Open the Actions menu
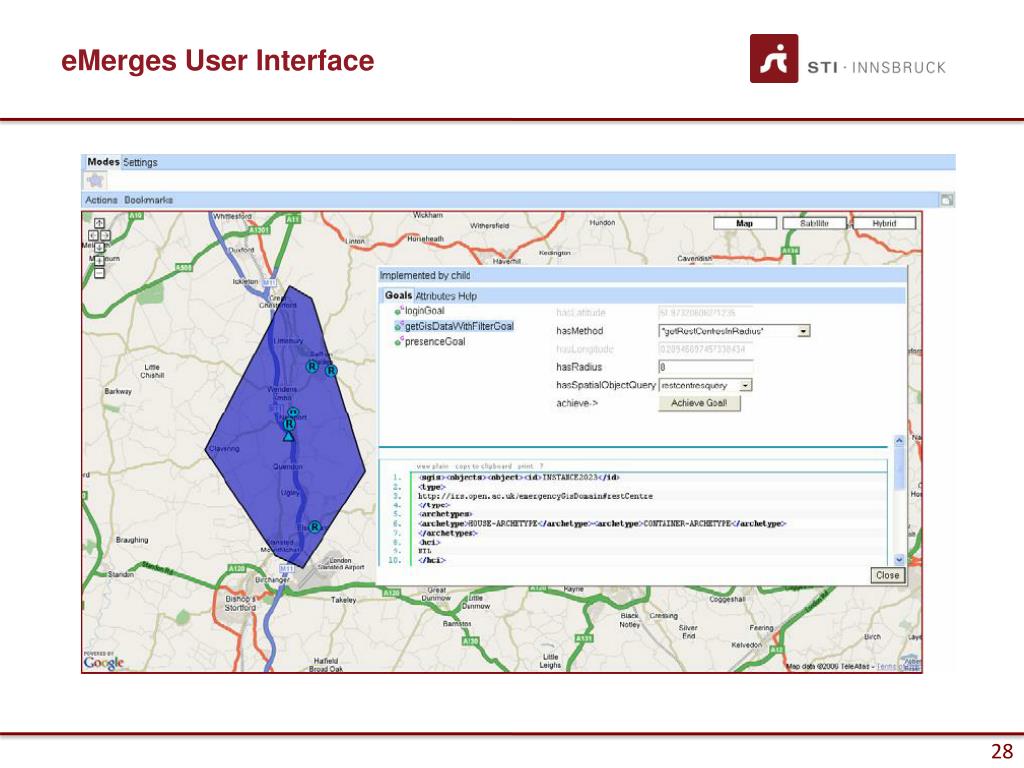 [x=101, y=200]
